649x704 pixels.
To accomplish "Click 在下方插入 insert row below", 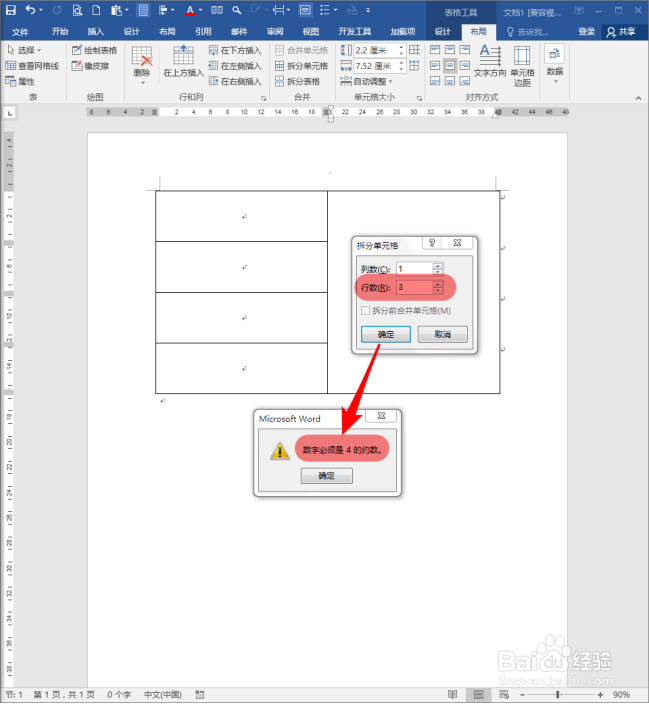I will (235, 50).
